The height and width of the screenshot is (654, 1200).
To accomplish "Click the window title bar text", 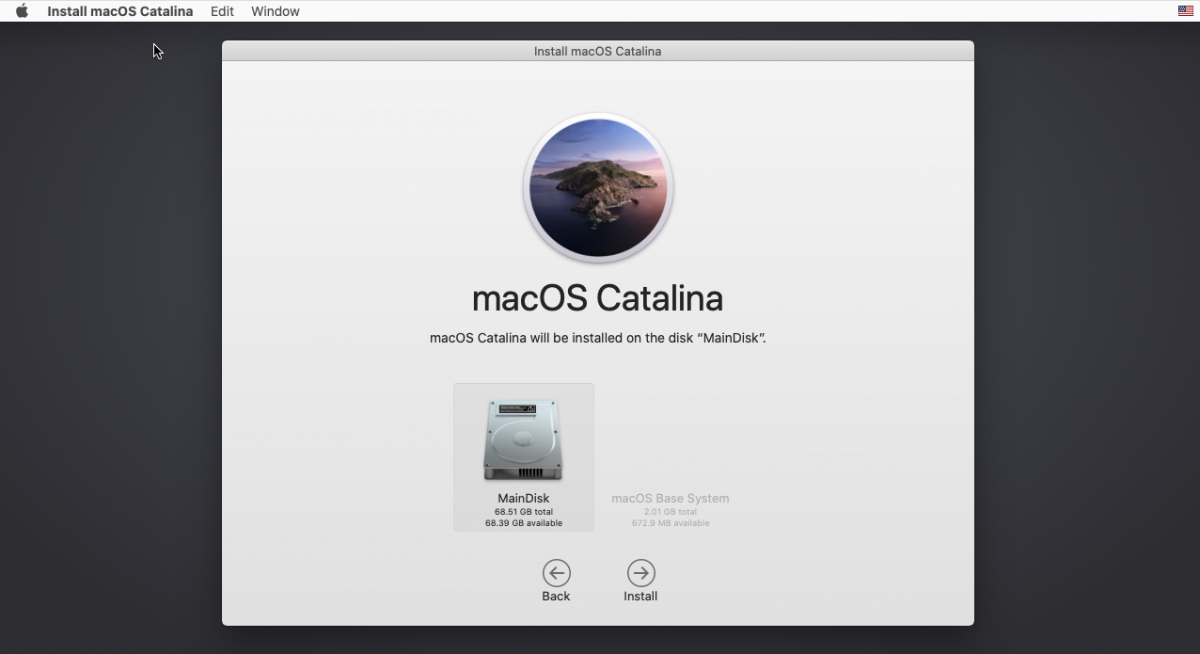I will (x=597, y=51).
